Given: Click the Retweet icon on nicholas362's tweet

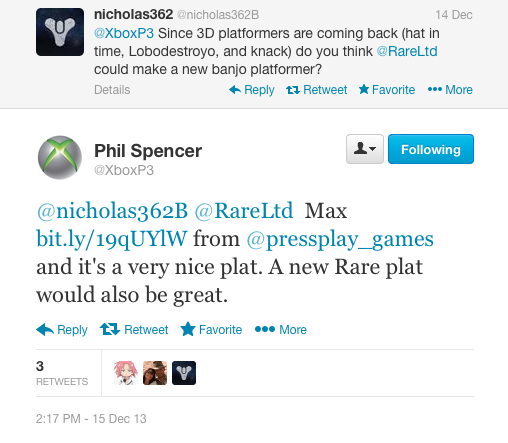Looking at the screenshot, I should pyautogui.click(x=293, y=90).
